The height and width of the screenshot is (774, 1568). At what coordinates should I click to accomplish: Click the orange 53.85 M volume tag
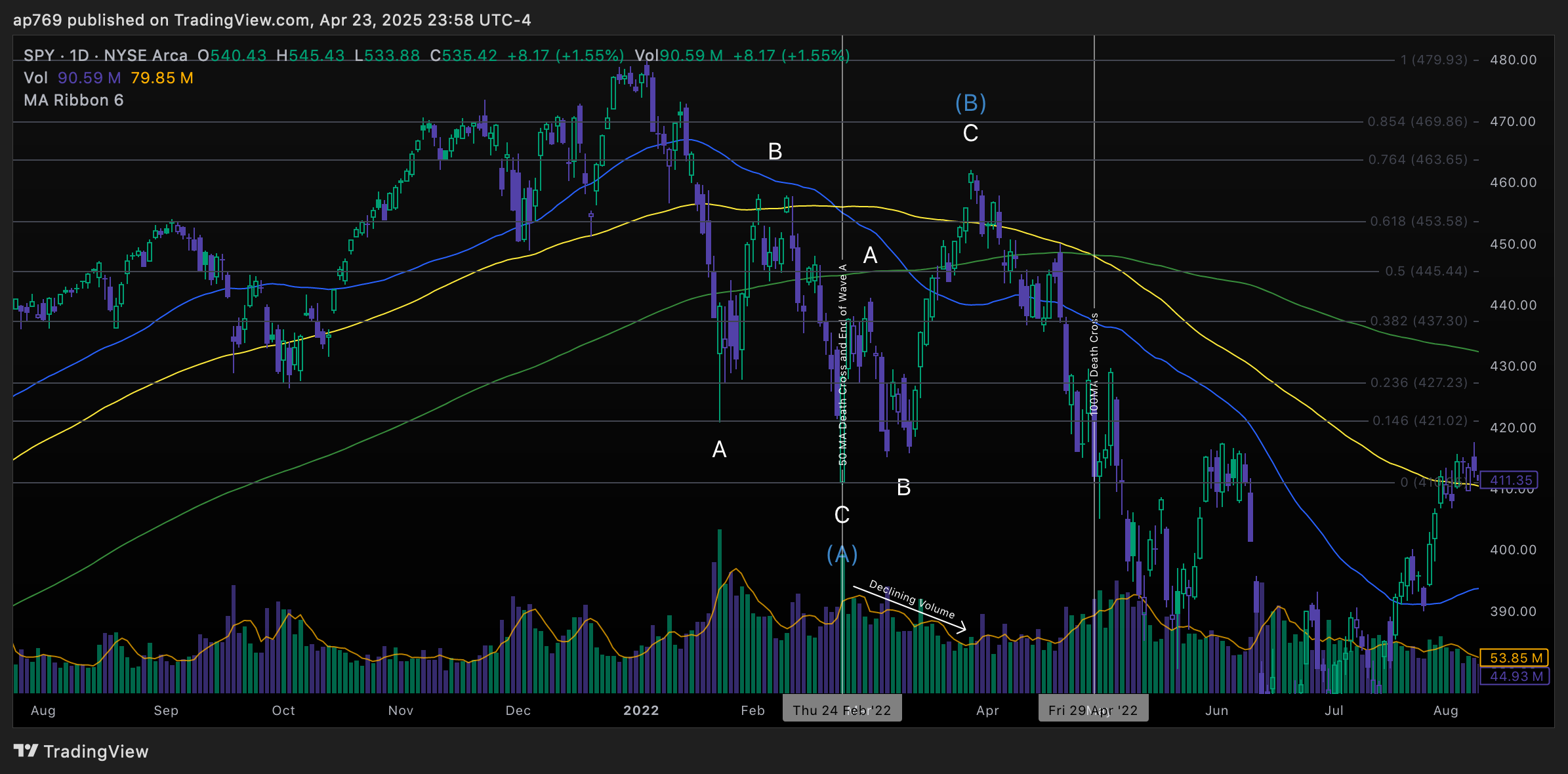1516,658
